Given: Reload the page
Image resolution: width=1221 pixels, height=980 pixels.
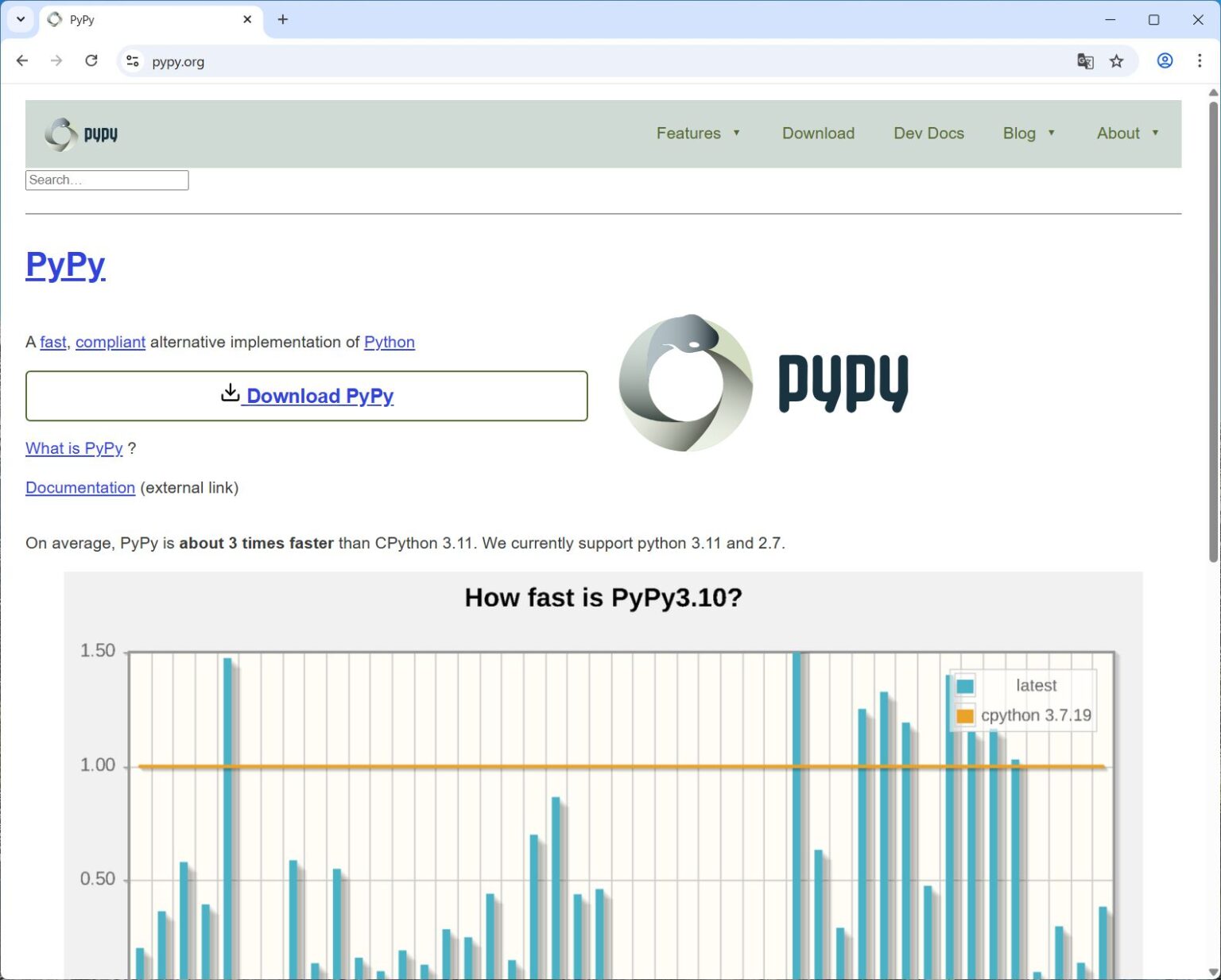Looking at the screenshot, I should [91, 60].
